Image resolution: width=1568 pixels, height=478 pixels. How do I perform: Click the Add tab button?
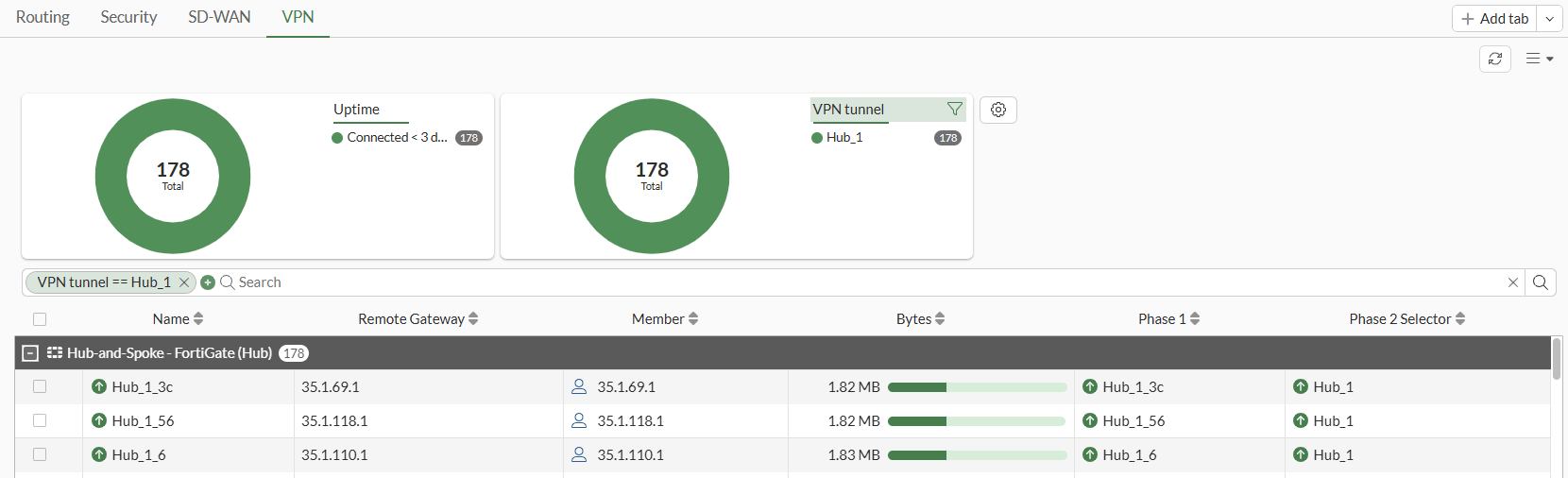point(1494,19)
